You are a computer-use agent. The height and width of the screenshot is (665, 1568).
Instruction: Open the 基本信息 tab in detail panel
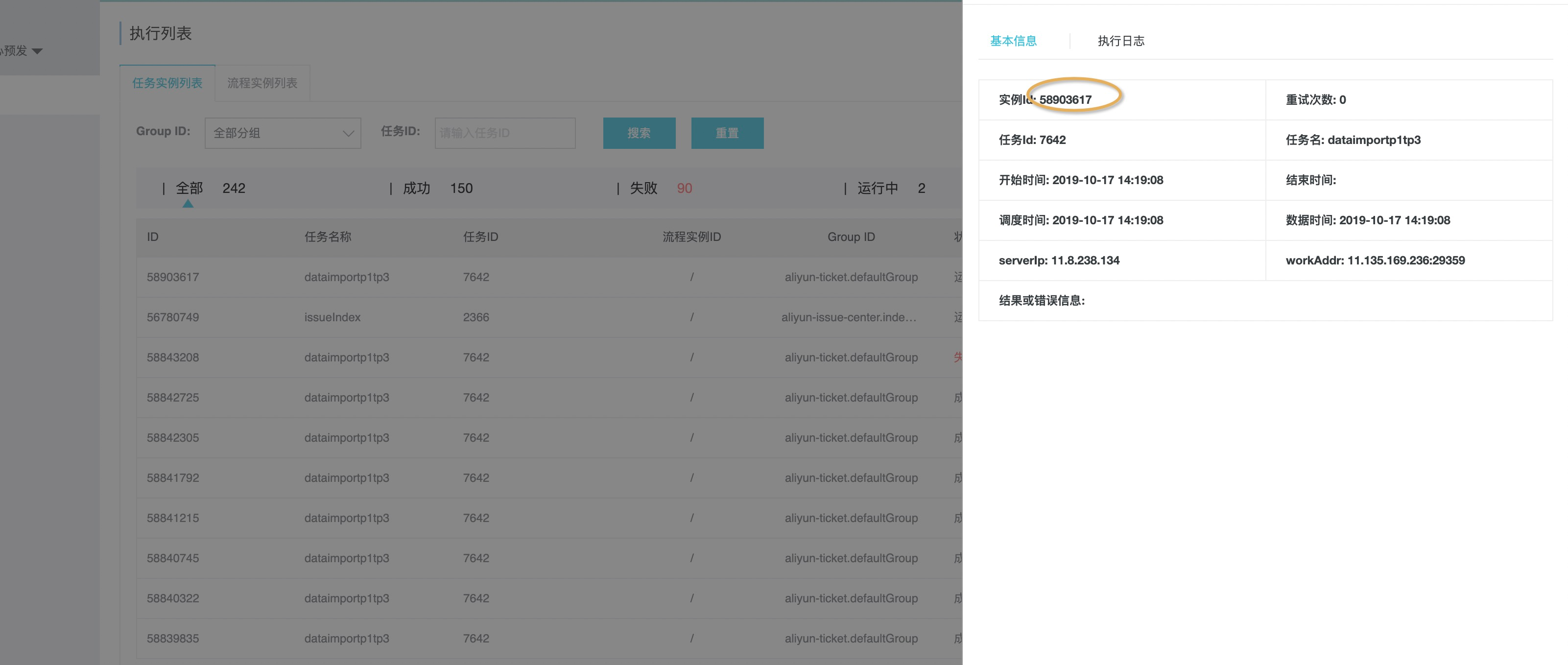point(1013,41)
